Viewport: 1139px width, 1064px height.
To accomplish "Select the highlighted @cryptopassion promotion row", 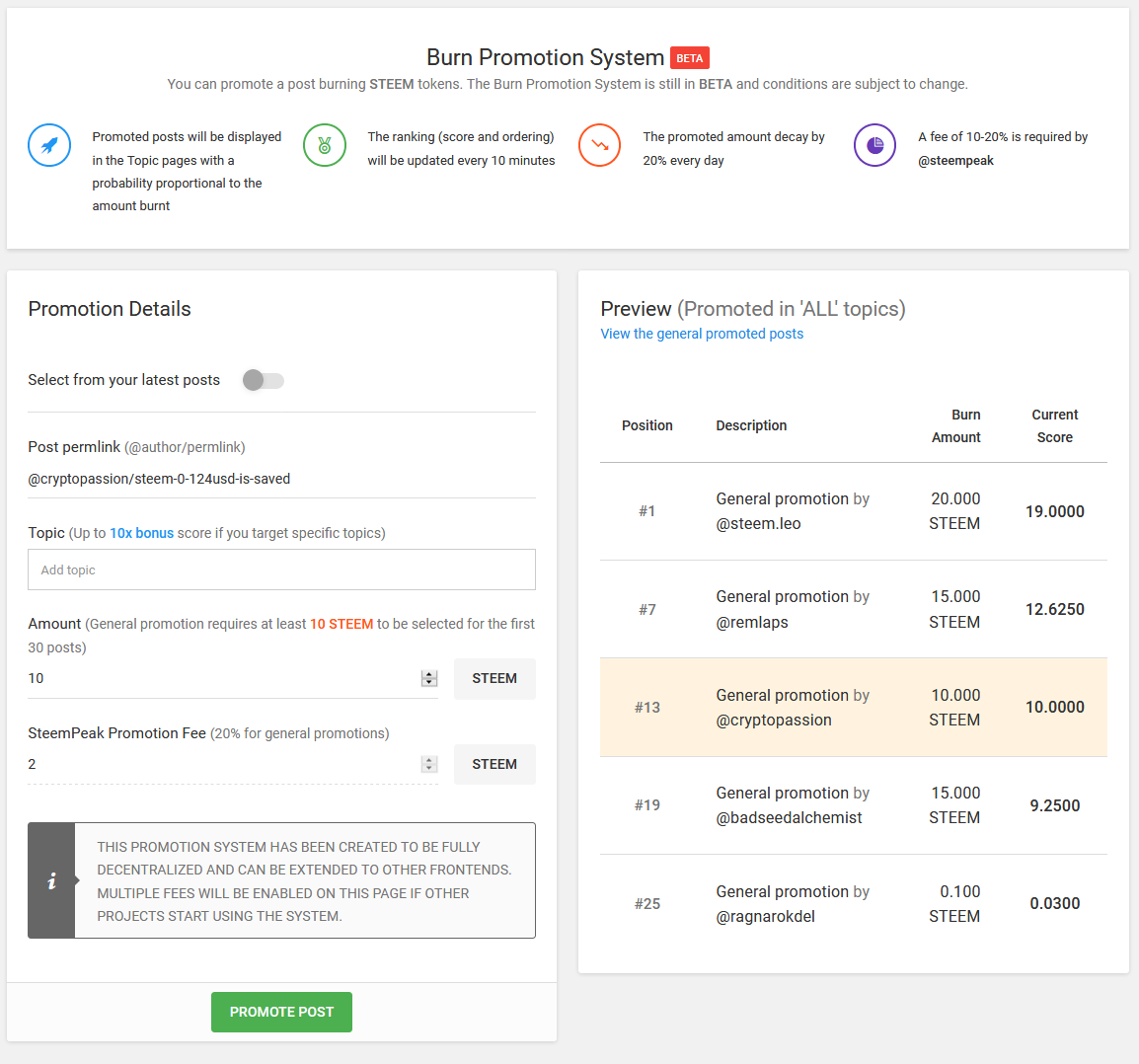I will pyautogui.click(x=853, y=708).
